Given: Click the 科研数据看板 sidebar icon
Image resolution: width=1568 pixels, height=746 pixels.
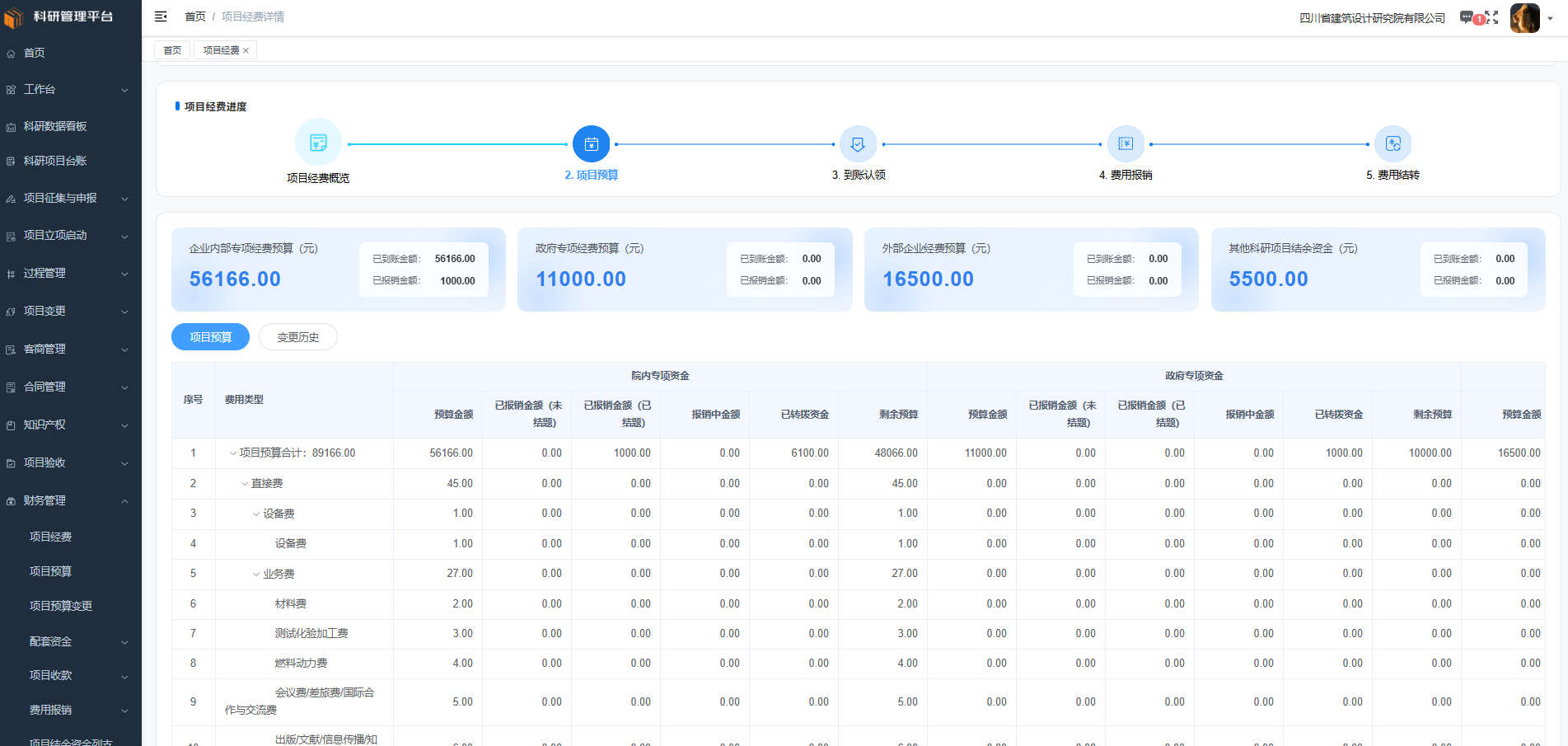Looking at the screenshot, I should click(11, 127).
